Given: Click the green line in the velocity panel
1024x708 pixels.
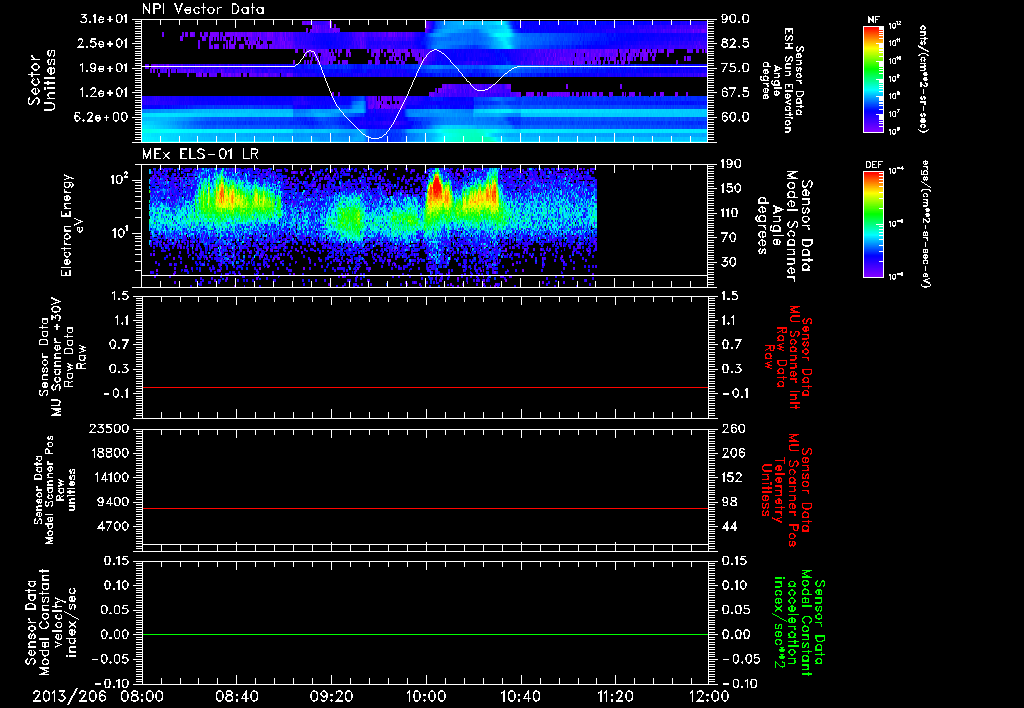Looking at the screenshot, I should (425, 634).
